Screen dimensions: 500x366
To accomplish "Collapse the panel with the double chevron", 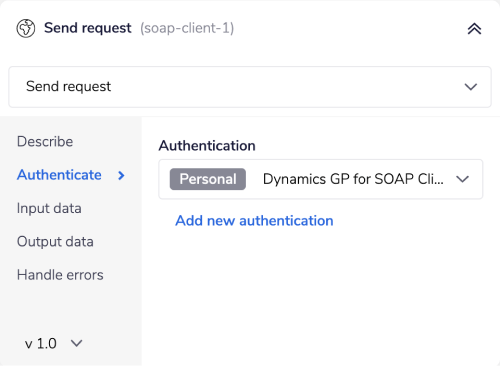I will coord(474,29).
